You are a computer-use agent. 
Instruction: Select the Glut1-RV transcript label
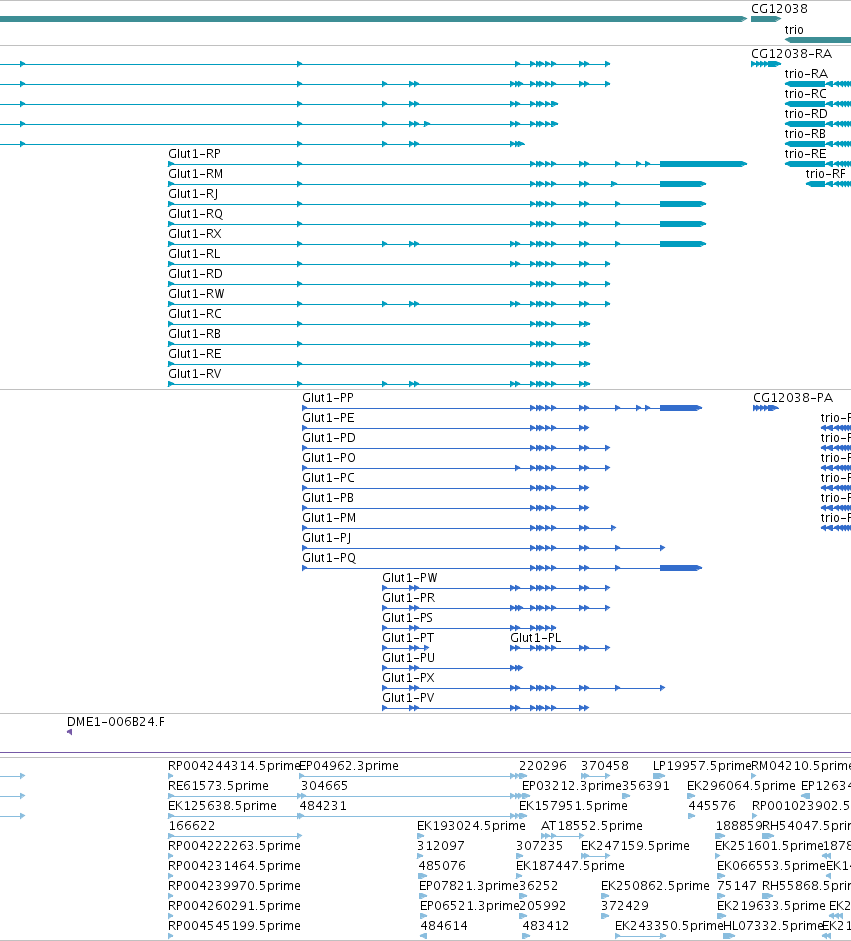tap(194, 374)
